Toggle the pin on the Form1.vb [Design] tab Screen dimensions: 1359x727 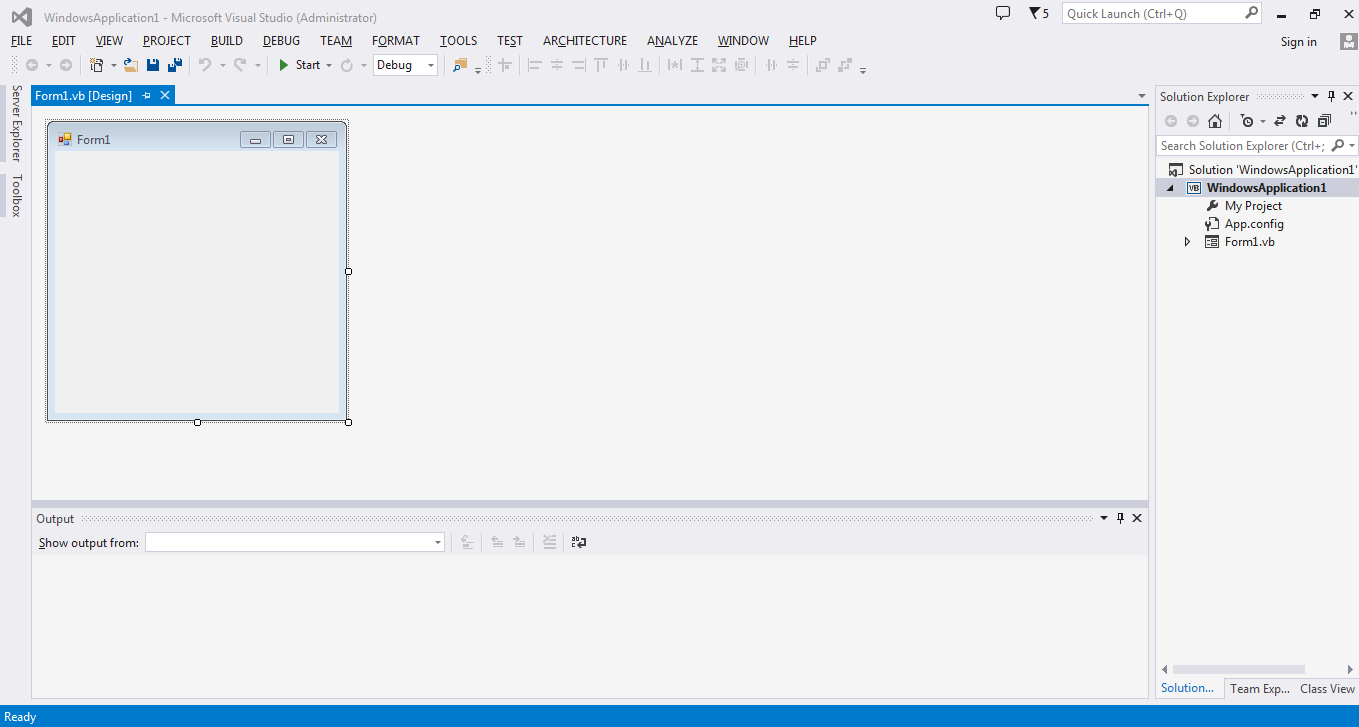tap(146, 95)
